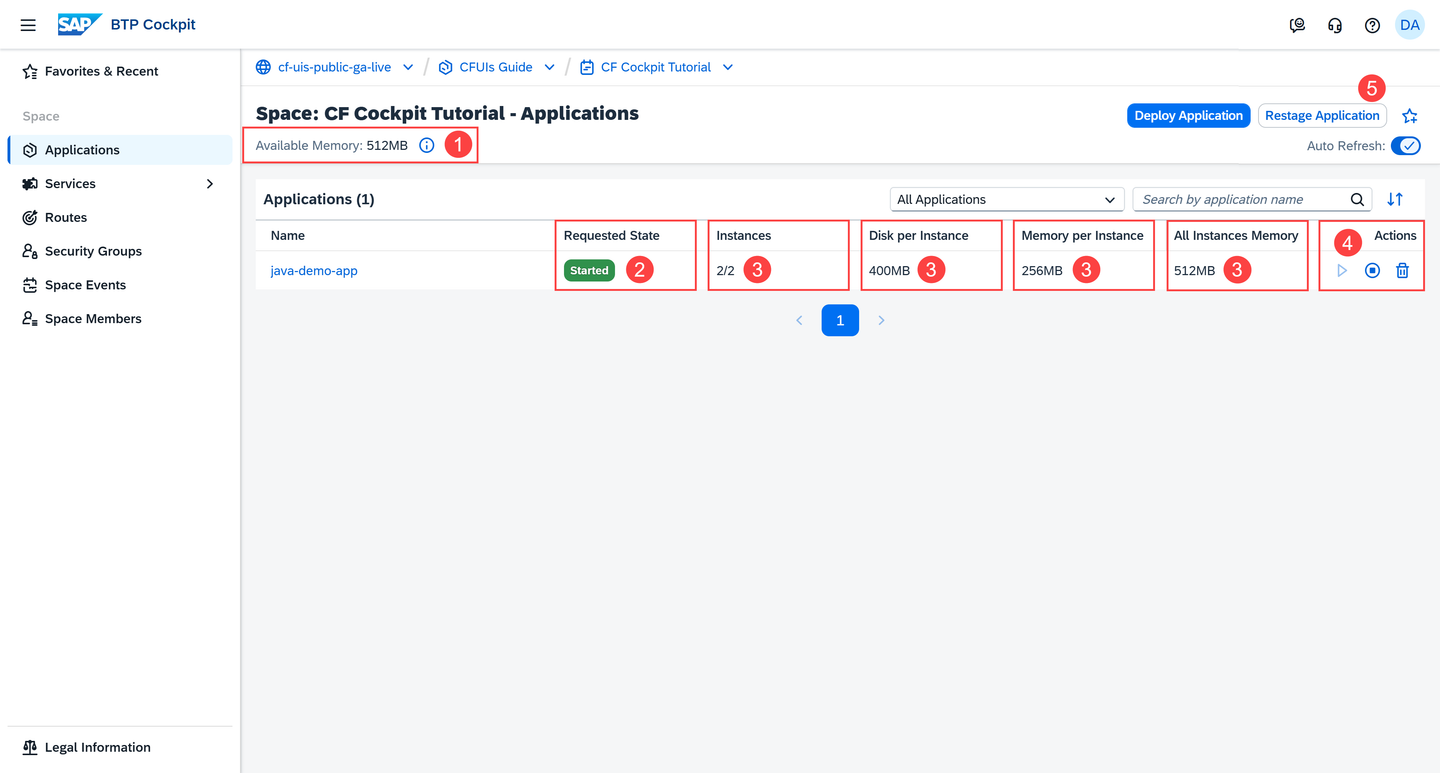This screenshot has width=1440, height=773.
Task: Click the globe icon in breadcrumb
Action: point(263,67)
